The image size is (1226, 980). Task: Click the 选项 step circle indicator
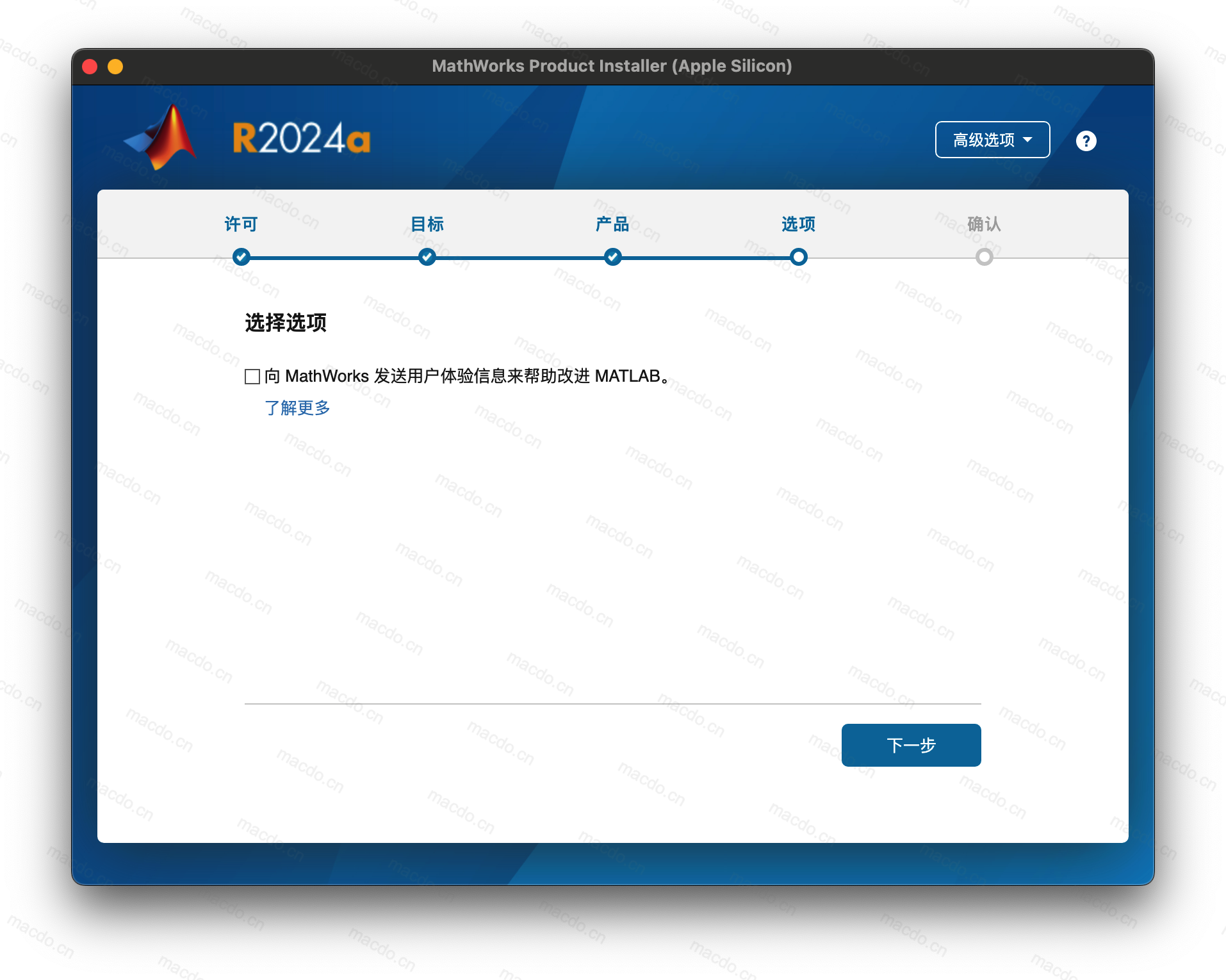(x=798, y=257)
